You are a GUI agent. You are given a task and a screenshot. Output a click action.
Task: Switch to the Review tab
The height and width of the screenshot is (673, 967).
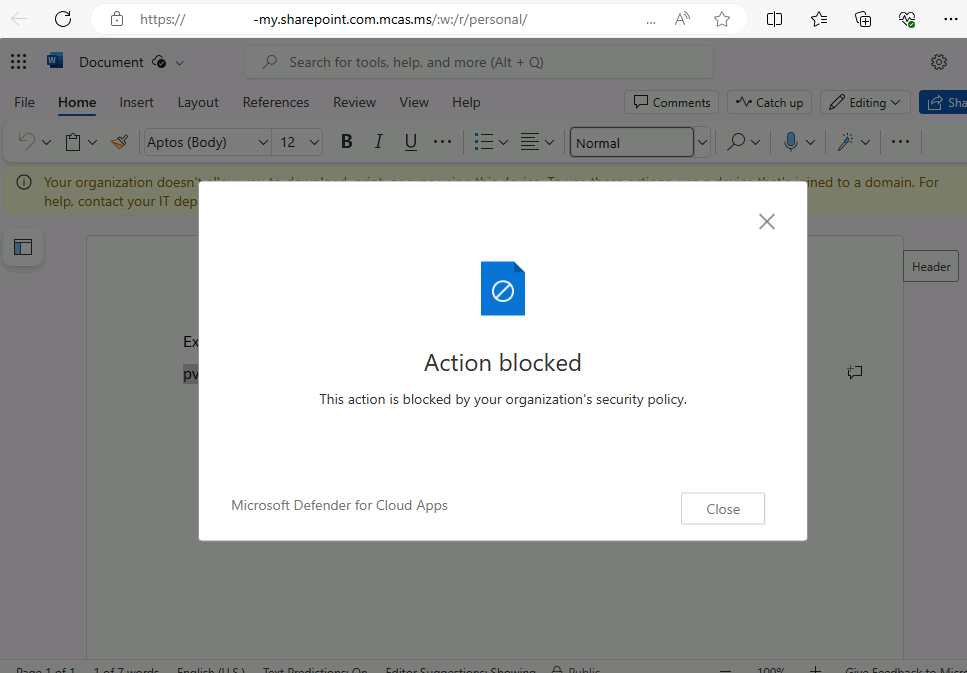click(354, 102)
